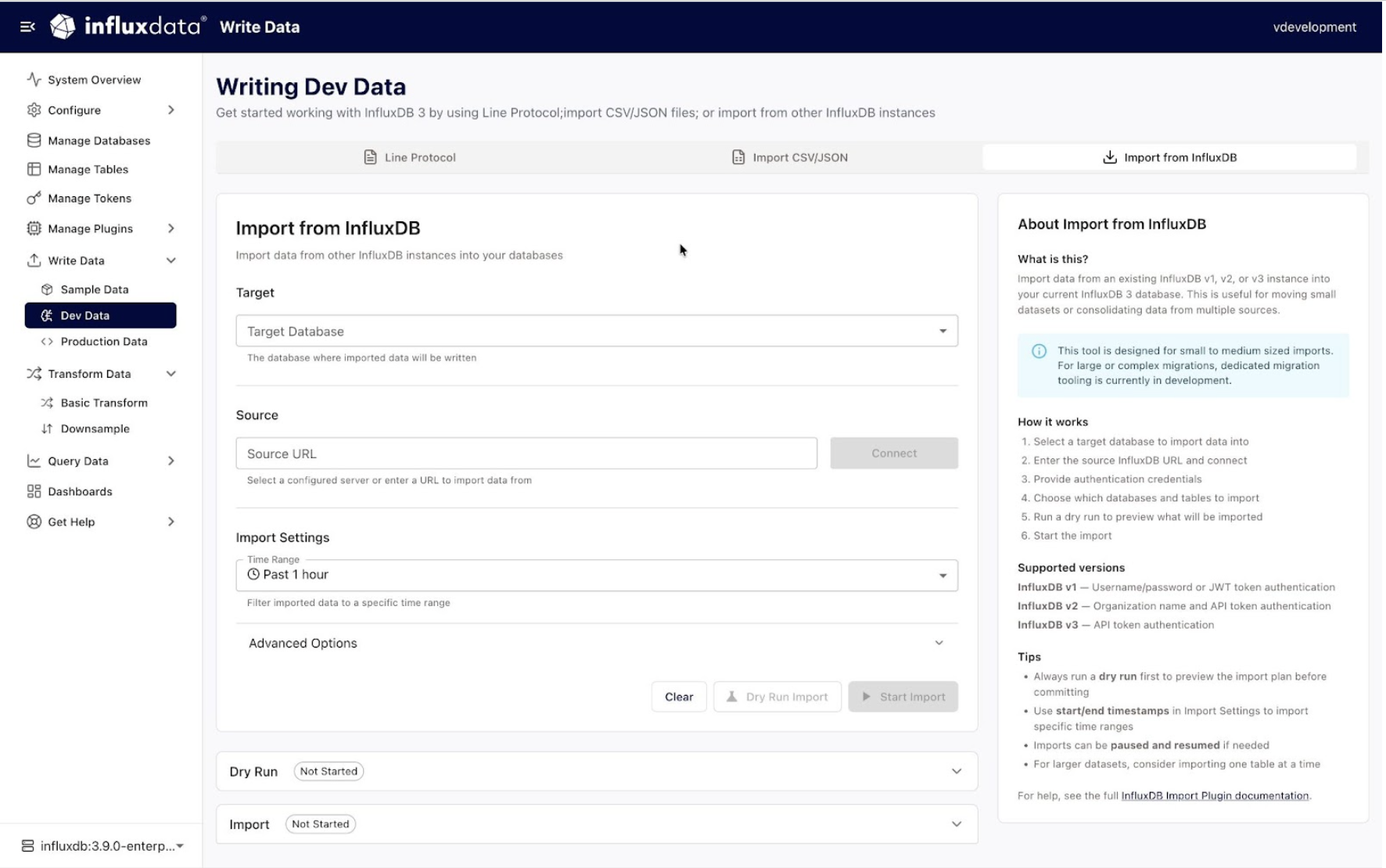Viewport: 1386px width, 868px height.
Task: Switch to Import CSV/JSON tab
Action: (x=789, y=157)
